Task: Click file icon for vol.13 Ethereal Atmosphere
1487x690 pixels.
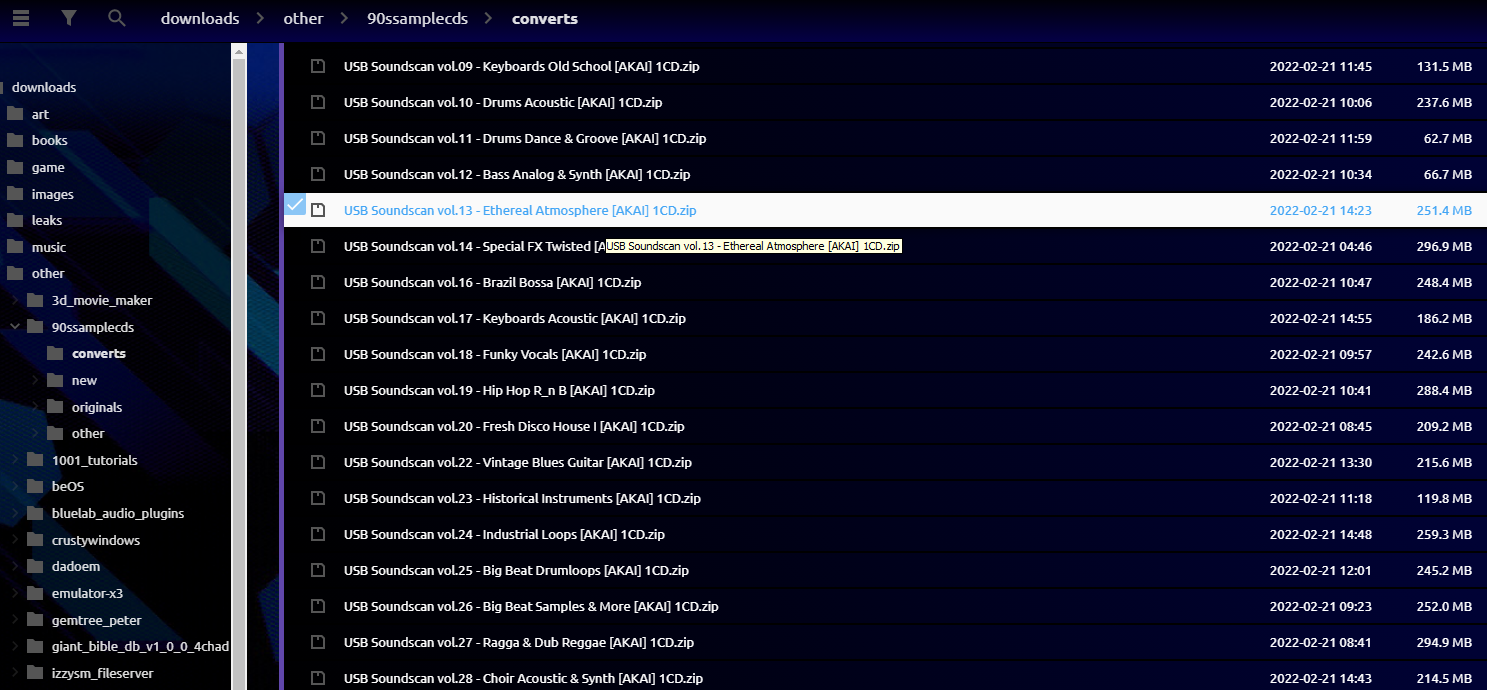Action: [318, 210]
